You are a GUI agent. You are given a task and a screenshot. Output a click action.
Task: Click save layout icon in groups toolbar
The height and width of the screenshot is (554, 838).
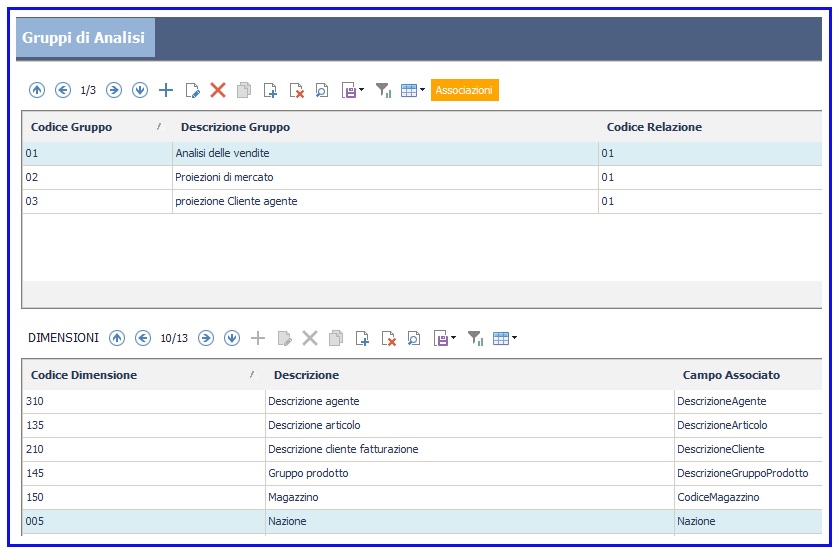coord(349,90)
